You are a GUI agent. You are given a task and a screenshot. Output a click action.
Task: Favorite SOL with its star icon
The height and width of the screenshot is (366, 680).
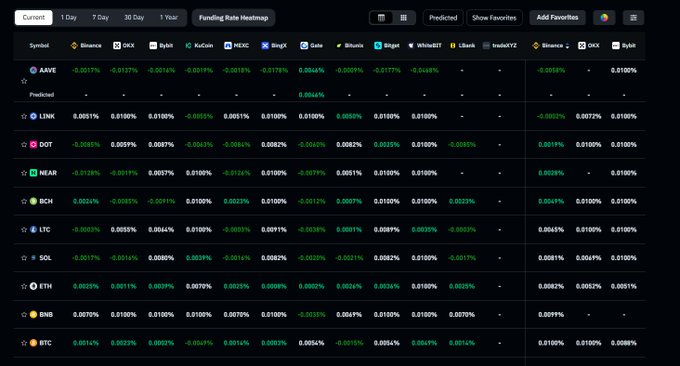click(x=24, y=258)
